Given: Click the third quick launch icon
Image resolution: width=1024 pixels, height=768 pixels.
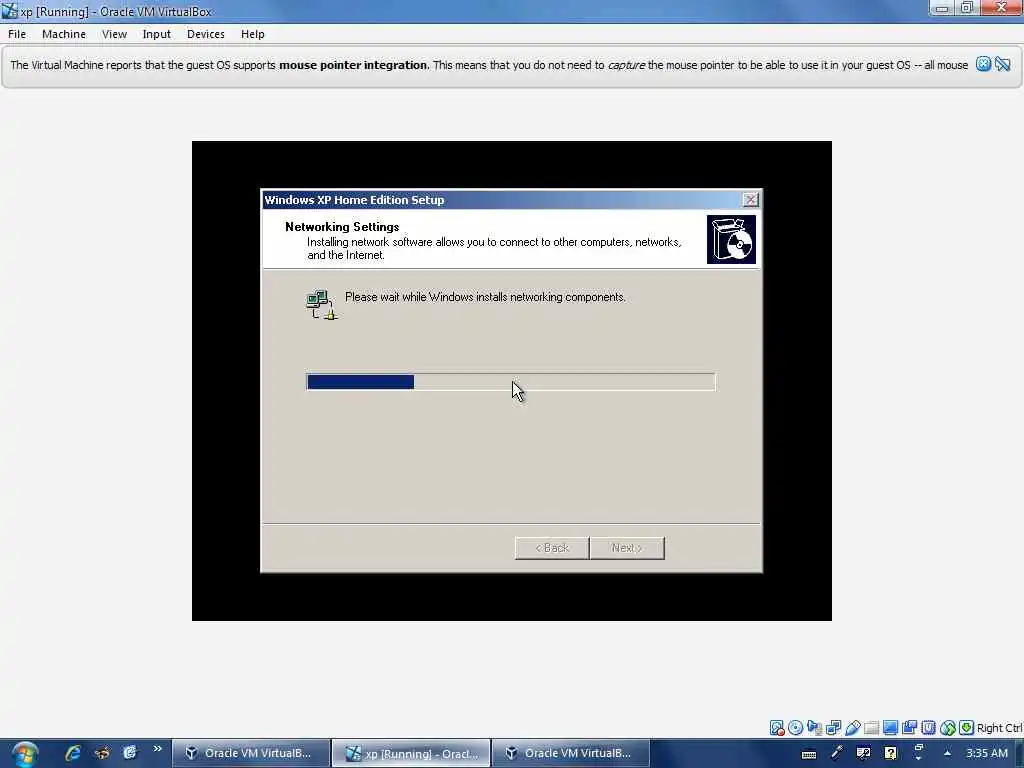Looking at the screenshot, I should [130, 753].
